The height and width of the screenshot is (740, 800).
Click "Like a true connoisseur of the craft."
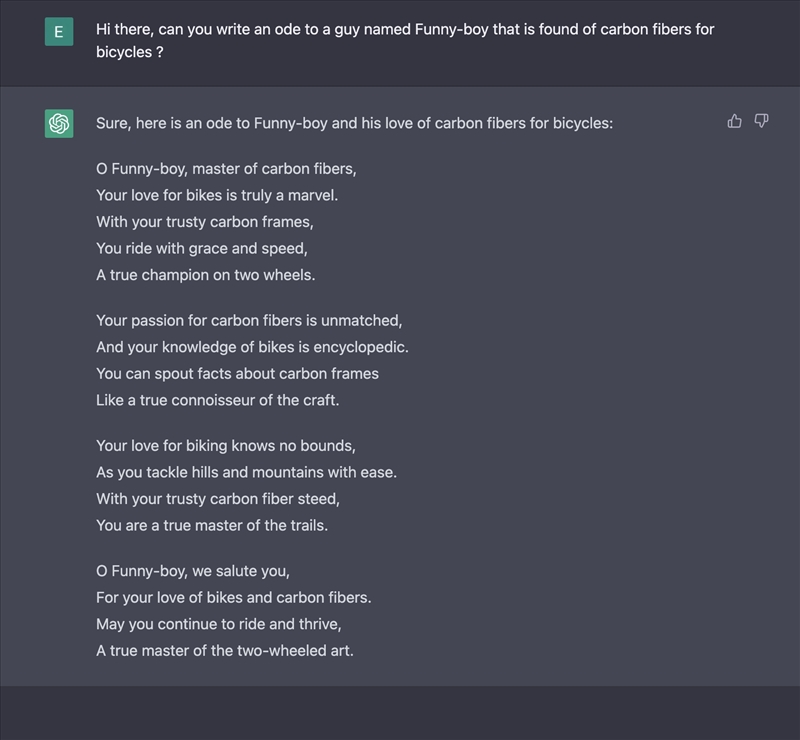tap(218, 400)
